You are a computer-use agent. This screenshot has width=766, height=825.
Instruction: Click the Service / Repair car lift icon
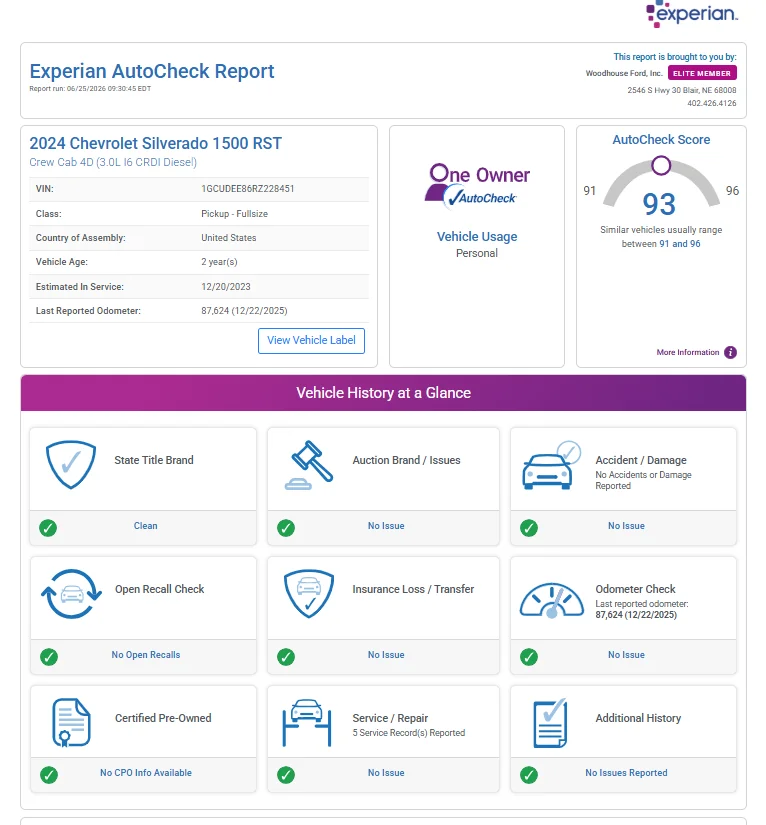(x=307, y=722)
